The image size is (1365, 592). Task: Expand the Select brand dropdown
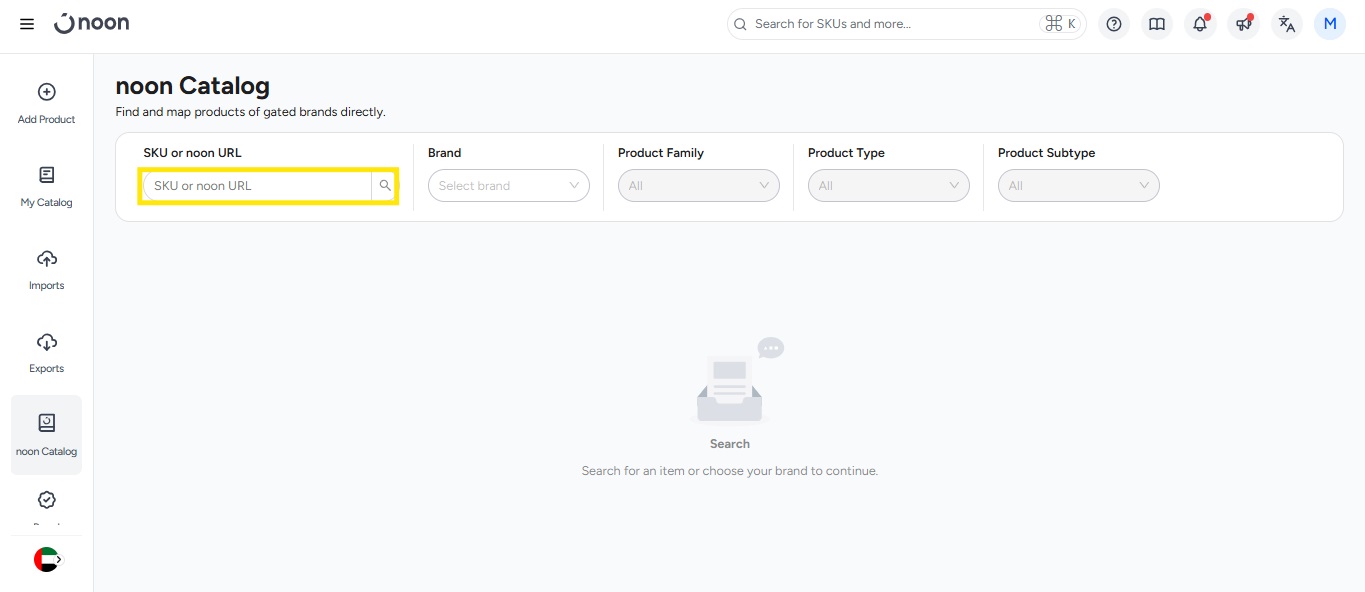[508, 186]
